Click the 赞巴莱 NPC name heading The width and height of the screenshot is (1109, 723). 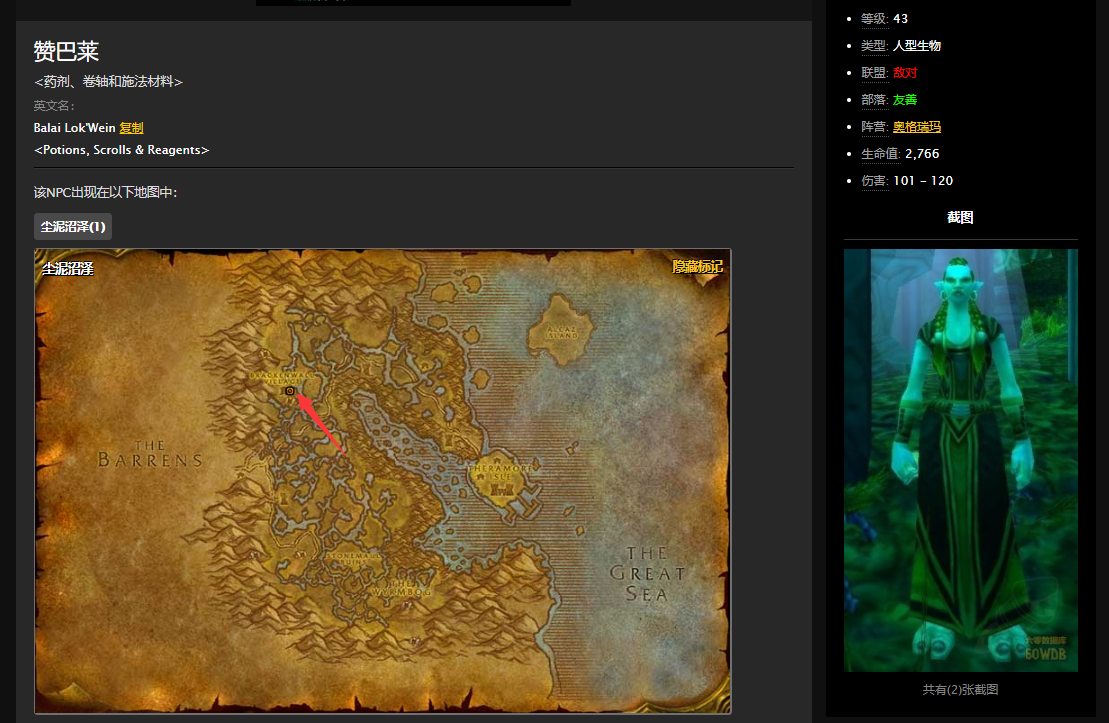[x=66, y=52]
